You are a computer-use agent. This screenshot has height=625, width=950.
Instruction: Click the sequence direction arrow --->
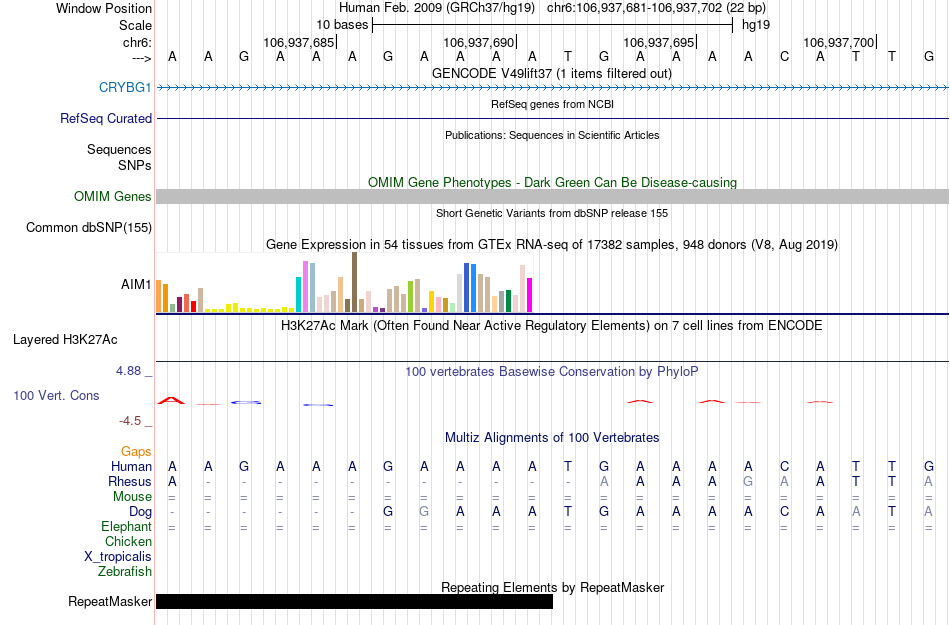coord(141,58)
